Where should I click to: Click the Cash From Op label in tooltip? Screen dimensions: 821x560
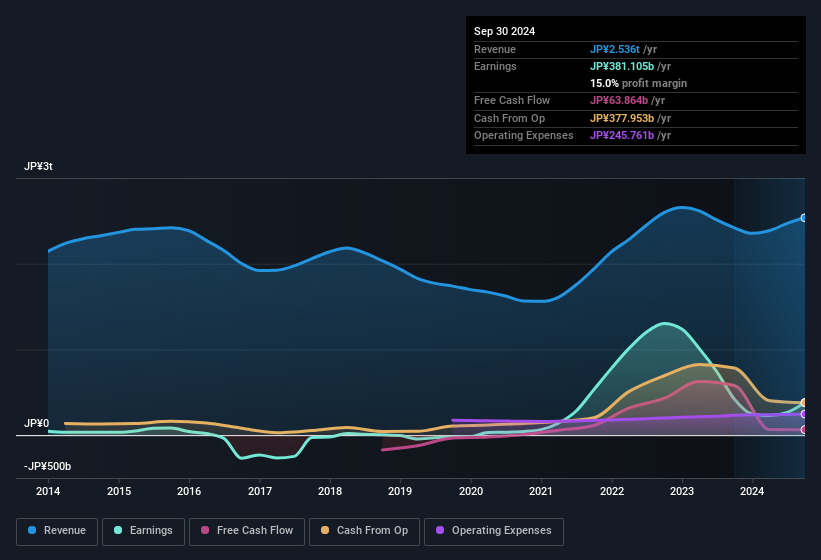point(509,118)
